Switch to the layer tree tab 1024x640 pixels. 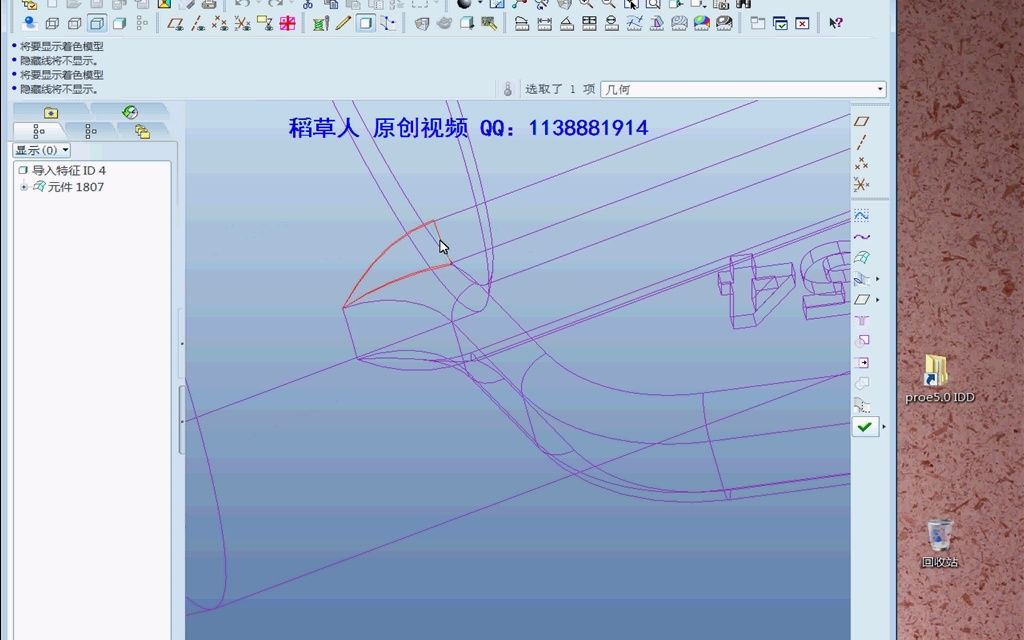(143, 131)
